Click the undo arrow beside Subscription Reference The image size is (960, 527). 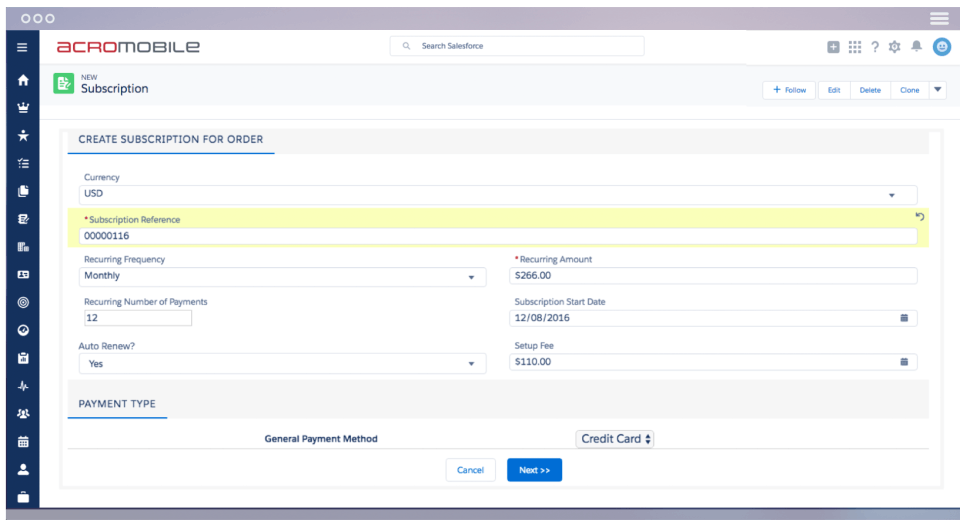919,217
